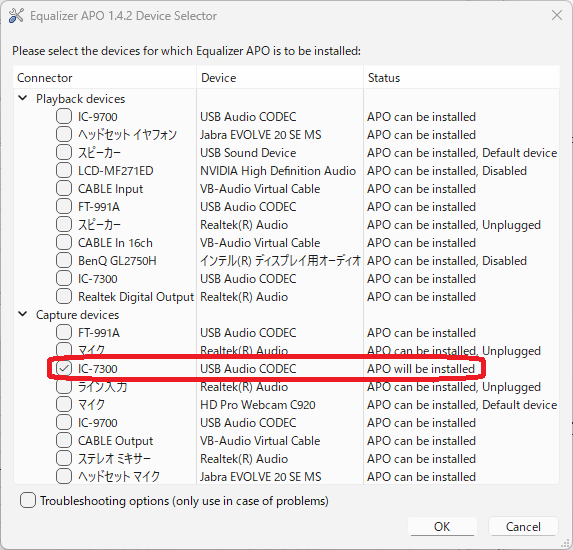Click the Connector column header

point(105,77)
